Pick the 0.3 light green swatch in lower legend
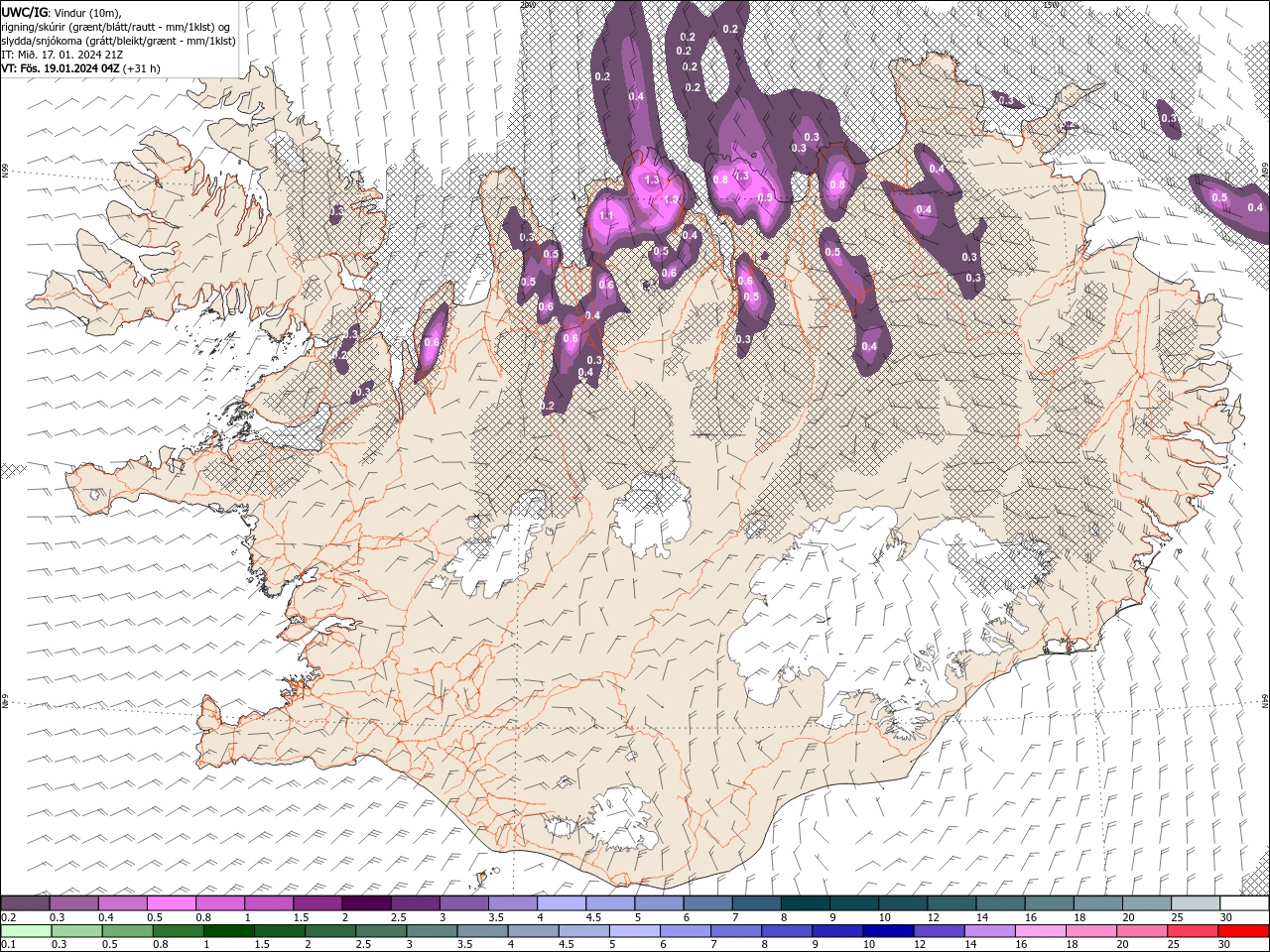This screenshot has height=952, width=1270. [x=76, y=931]
